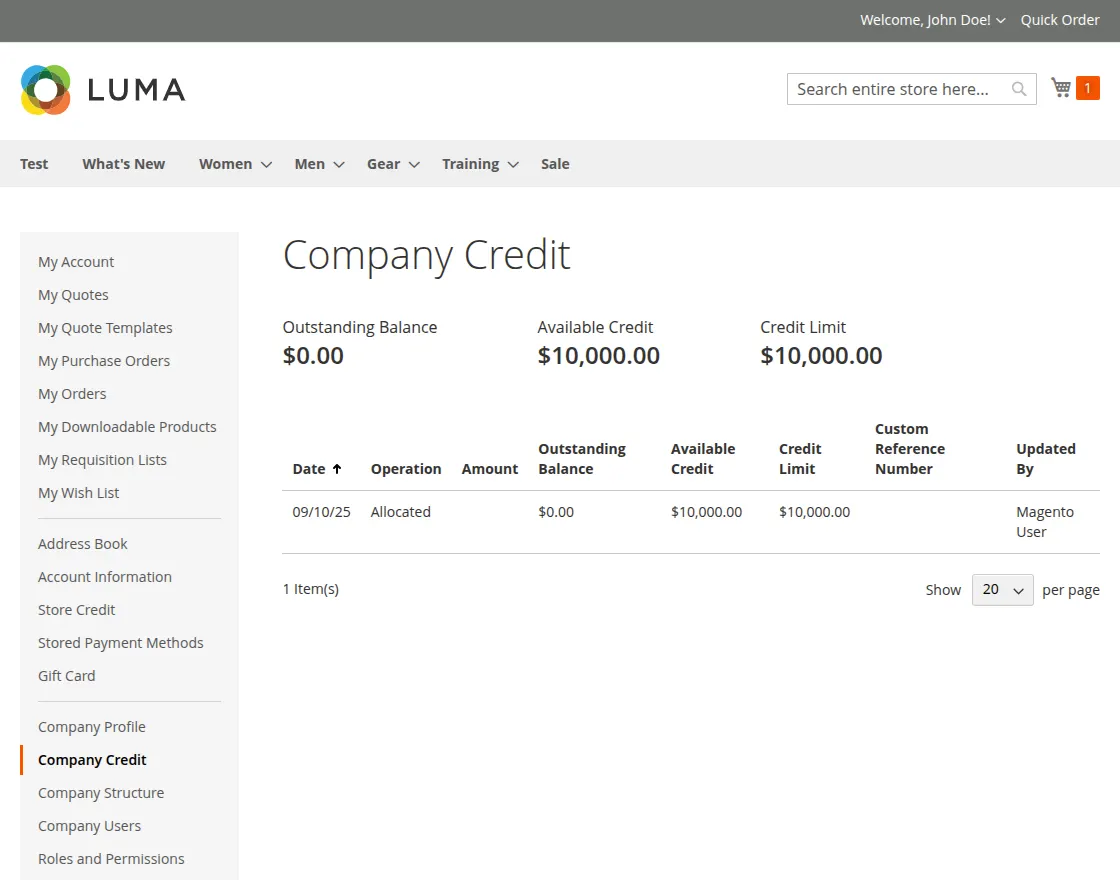Expand the Training menu chevron
The height and width of the screenshot is (880, 1120).
click(x=513, y=165)
